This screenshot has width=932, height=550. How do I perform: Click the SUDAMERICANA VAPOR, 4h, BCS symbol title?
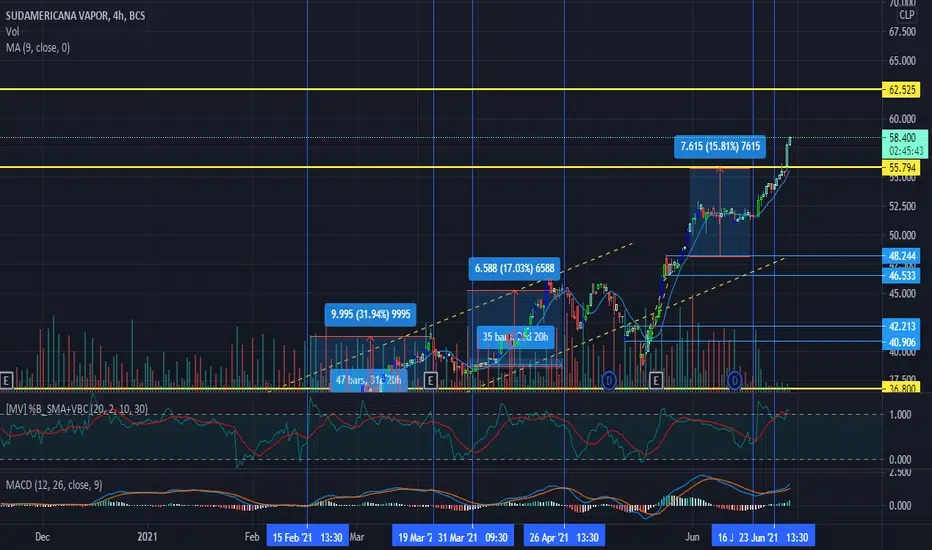(75, 15)
